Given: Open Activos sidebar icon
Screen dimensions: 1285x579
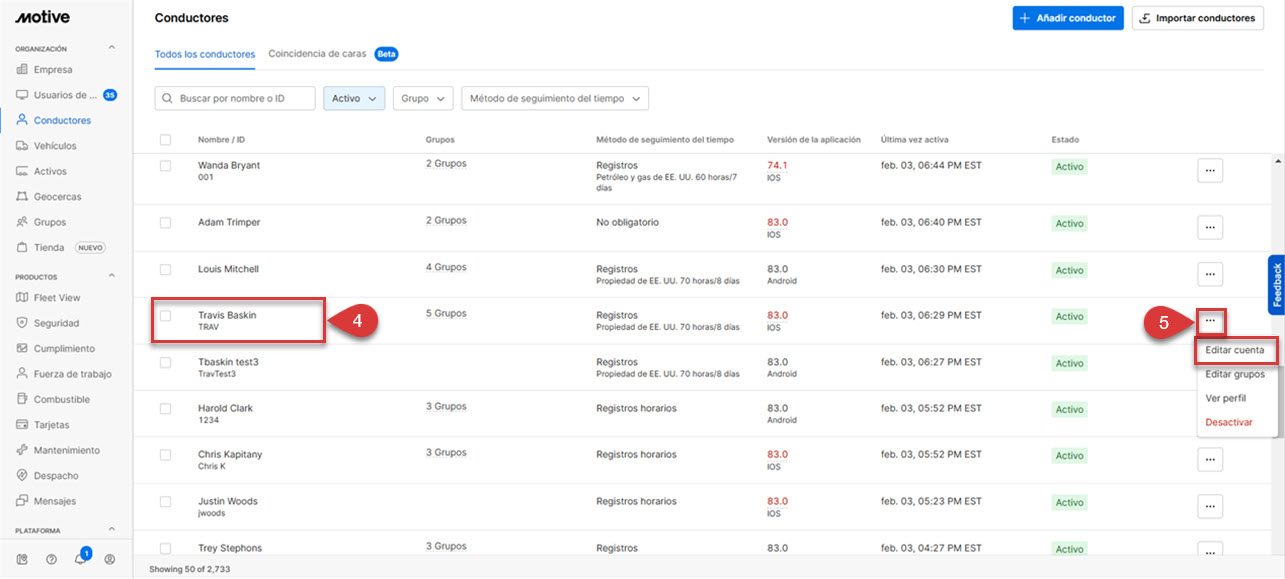Looking at the screenshot, I should coord(22,171).
